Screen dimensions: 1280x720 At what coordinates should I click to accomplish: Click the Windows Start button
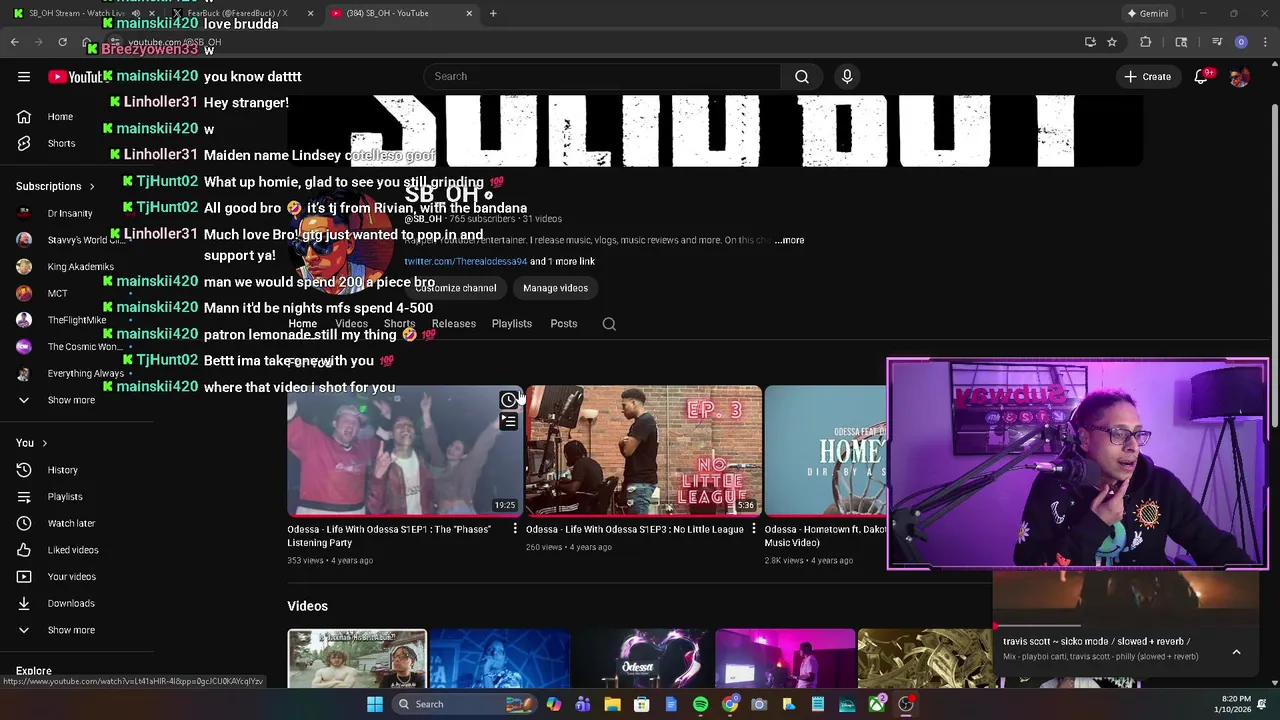click(x=374, y=704)
